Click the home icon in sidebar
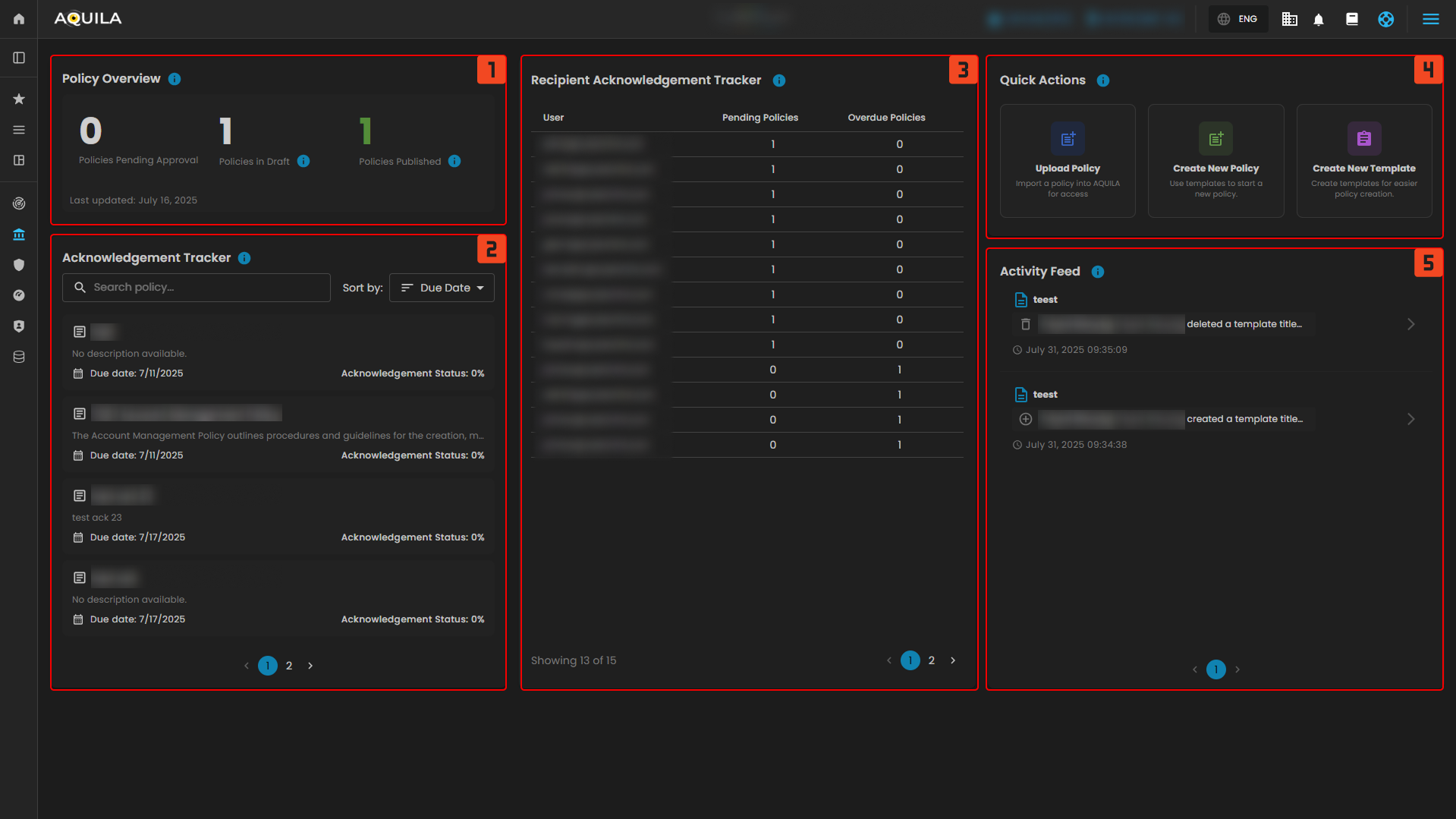The height and width of the screenshot is (819, 1456). (x=19, y=19)
